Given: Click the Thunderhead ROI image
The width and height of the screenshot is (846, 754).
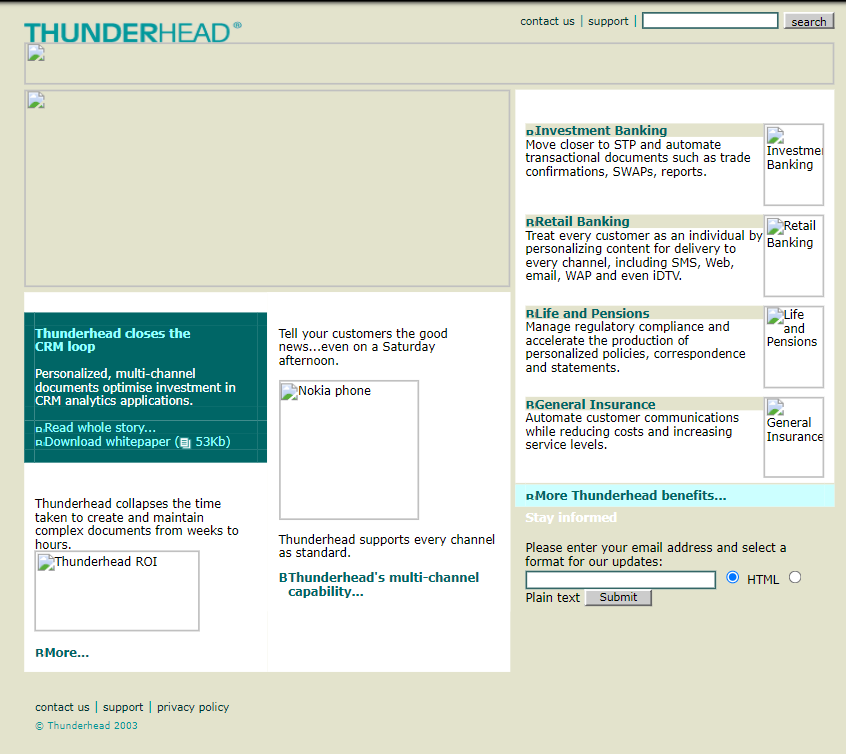Looking at the screenshot, I should click(117, 591).
